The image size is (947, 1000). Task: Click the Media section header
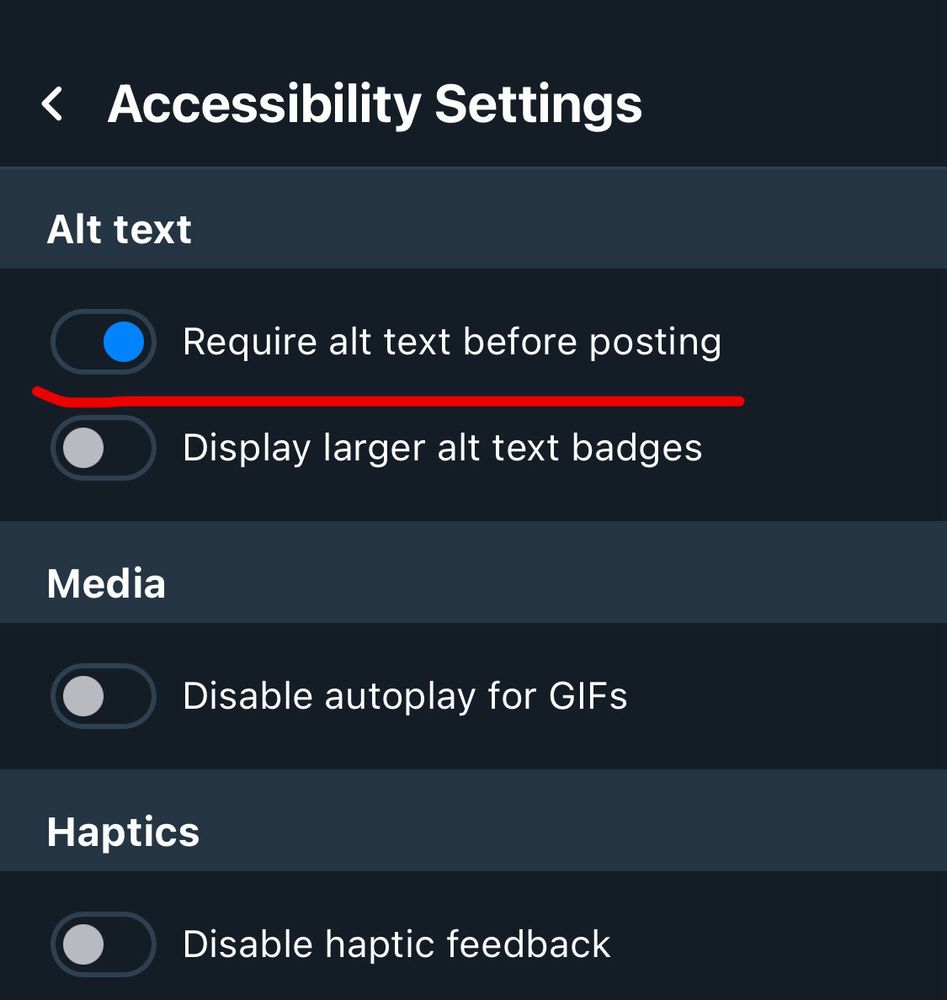[x=105, y=583]
